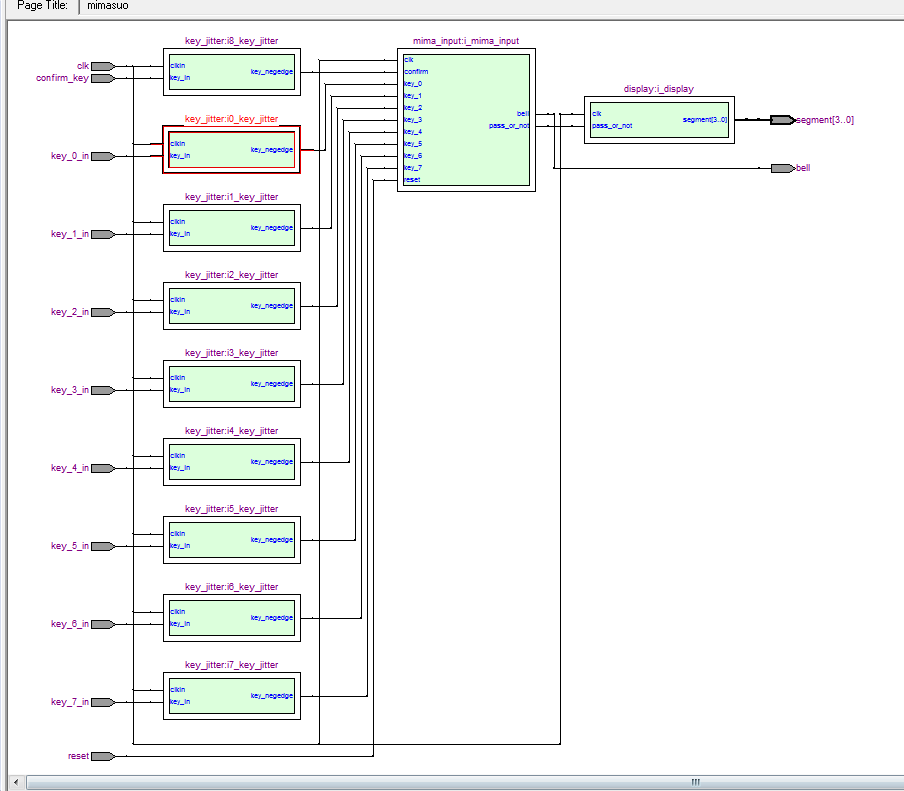The width and height of the screenshot is (904, 791).
Task: Click the clk input pin symbol
Action: (102, 66)
